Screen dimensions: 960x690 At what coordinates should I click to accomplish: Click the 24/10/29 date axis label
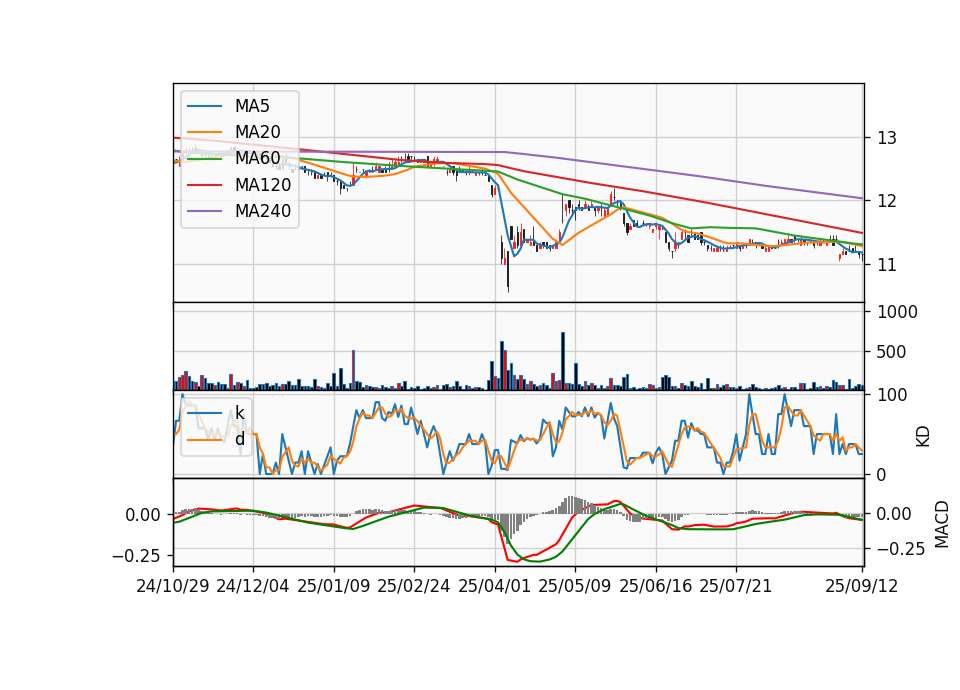pos(173,586)
